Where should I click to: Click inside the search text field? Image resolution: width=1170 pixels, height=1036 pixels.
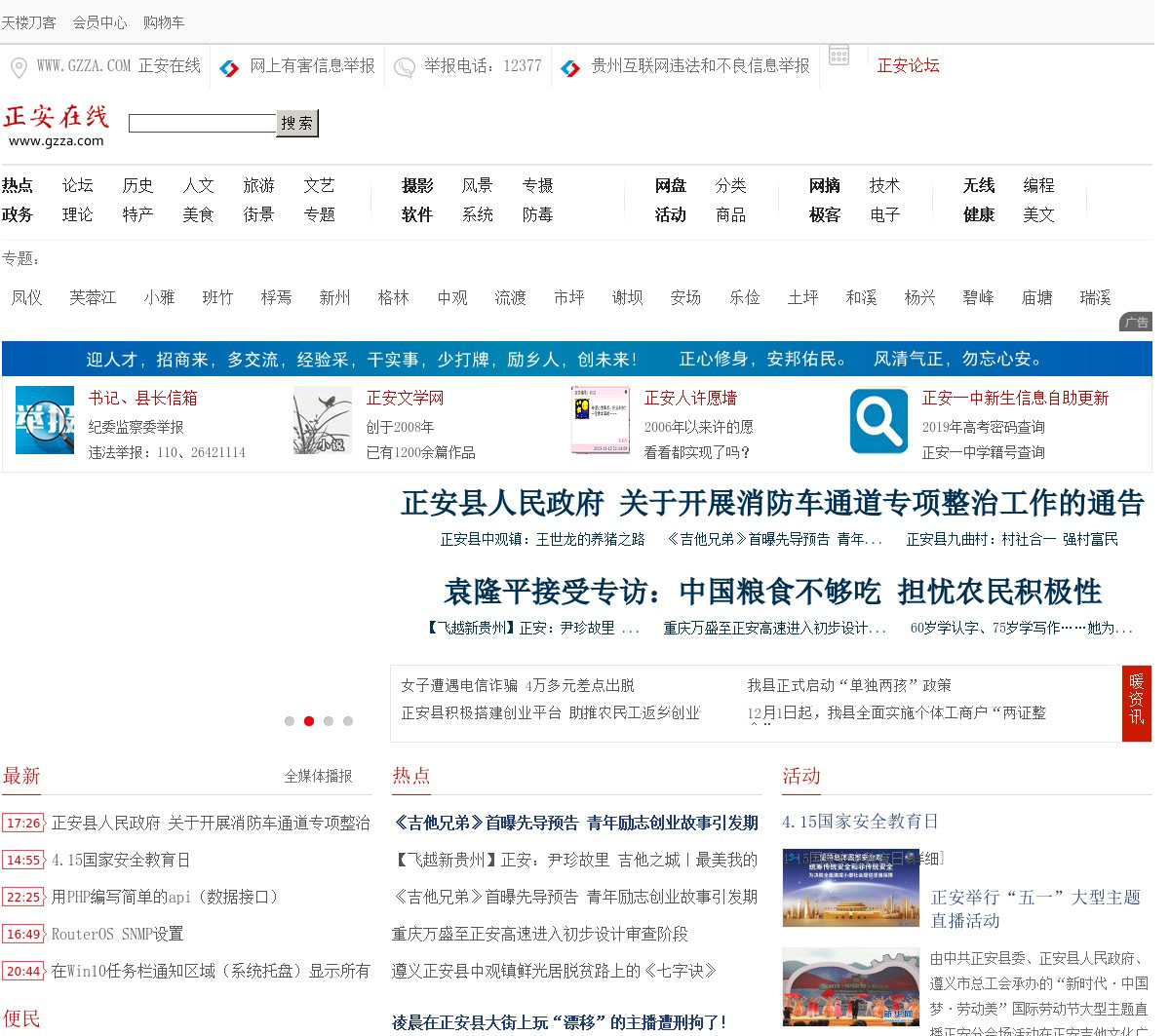pos(202,124)
